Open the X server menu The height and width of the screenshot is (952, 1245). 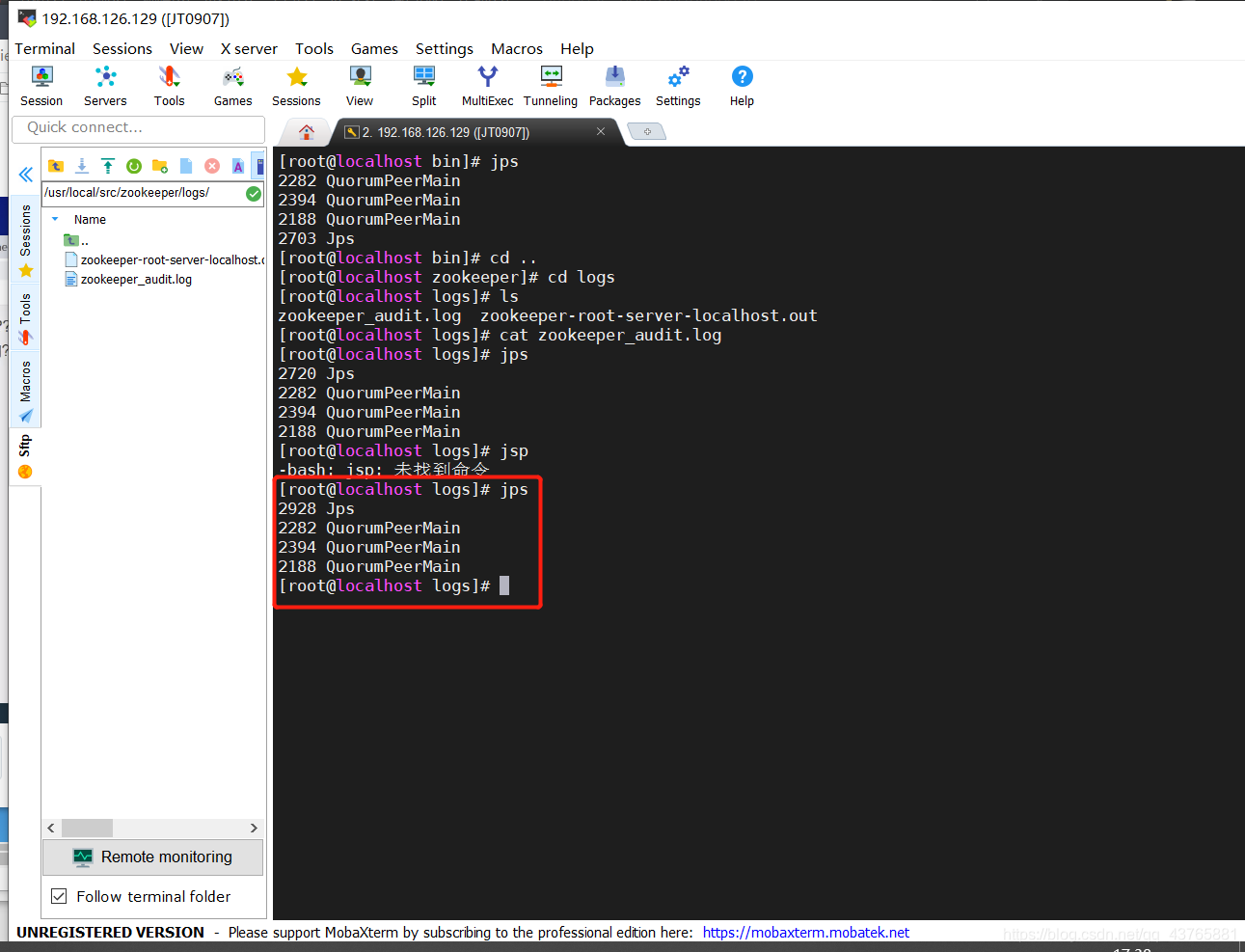[249, 48]
